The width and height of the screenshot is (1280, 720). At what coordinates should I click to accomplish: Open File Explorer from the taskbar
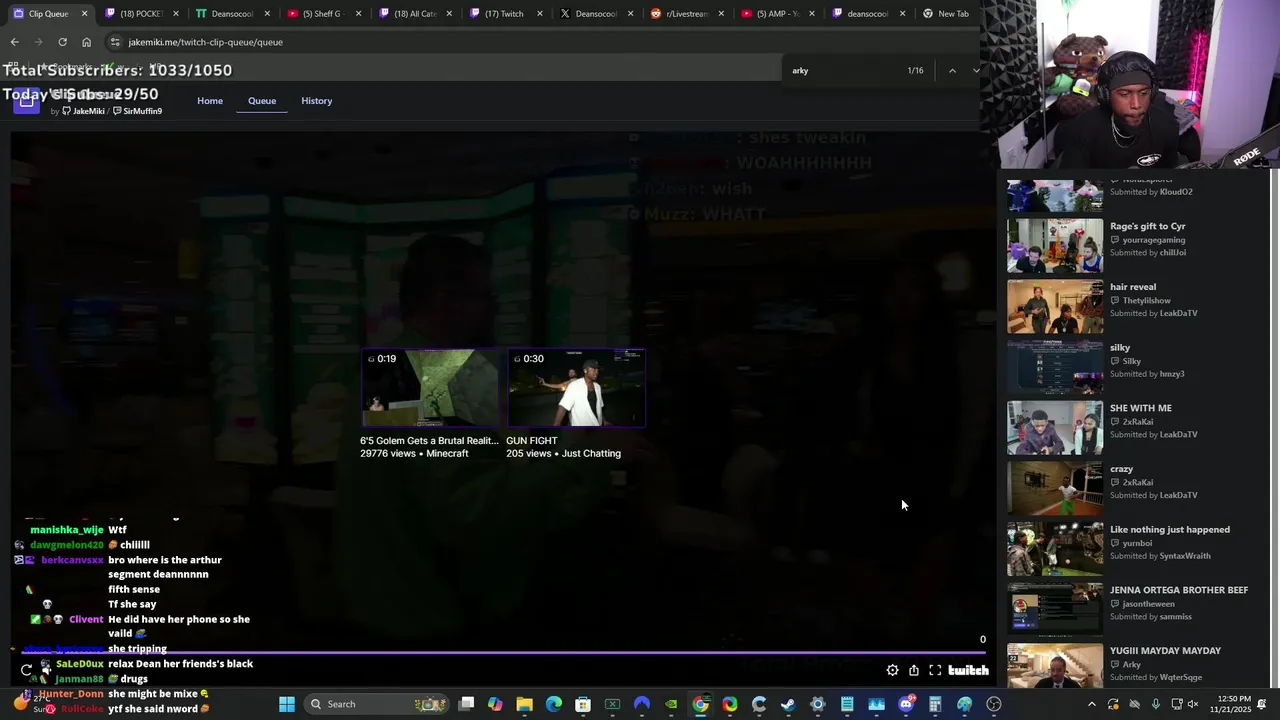(x=524, y=704)
